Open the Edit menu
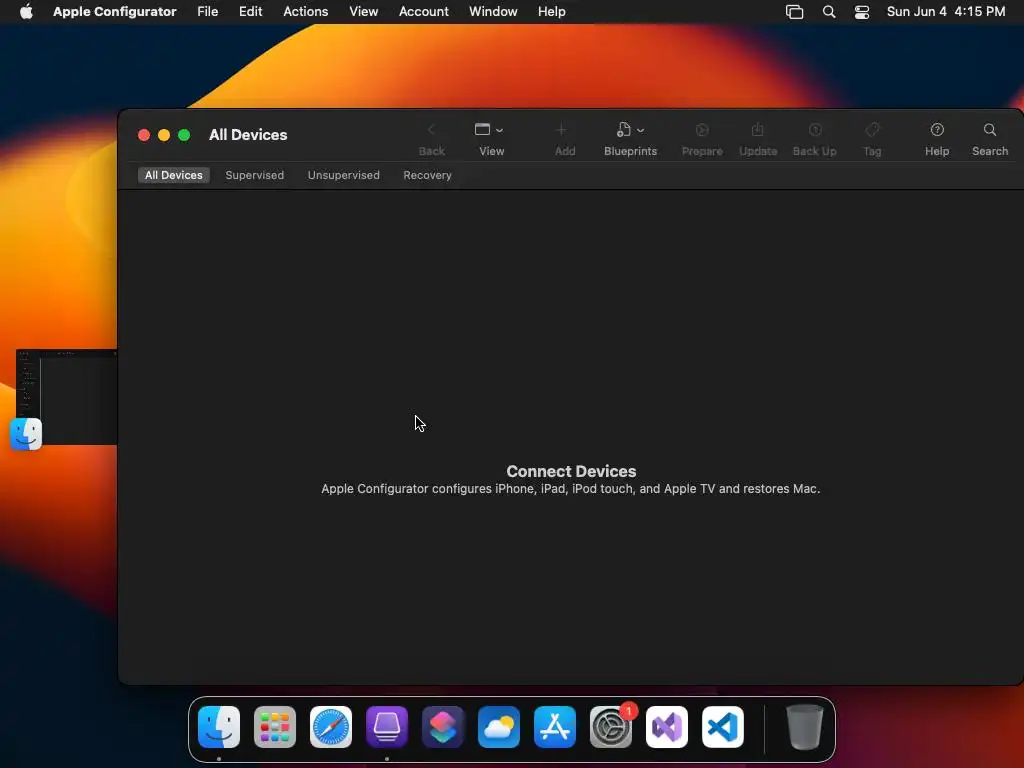Viewport: 1024px width, 768px height. tap(250, 11)
